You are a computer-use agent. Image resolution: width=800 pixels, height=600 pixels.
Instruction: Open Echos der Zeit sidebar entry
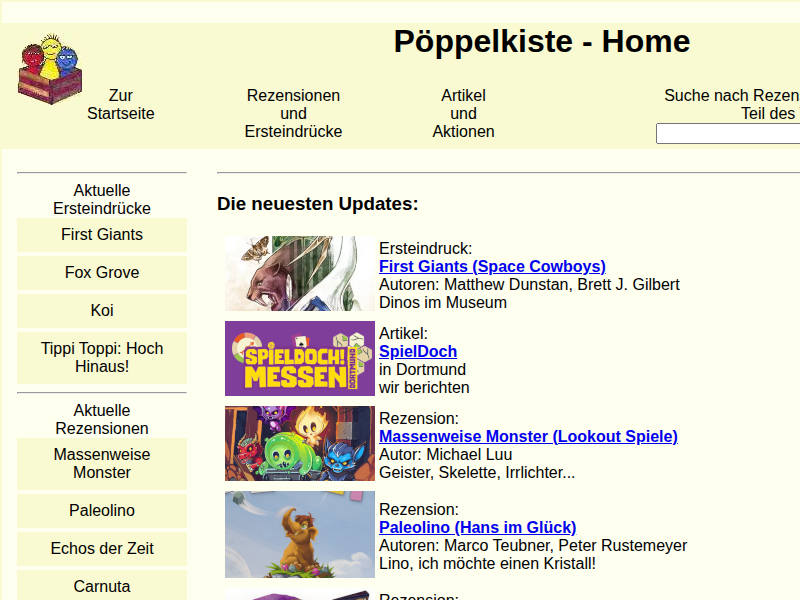(x=102, y=549)
